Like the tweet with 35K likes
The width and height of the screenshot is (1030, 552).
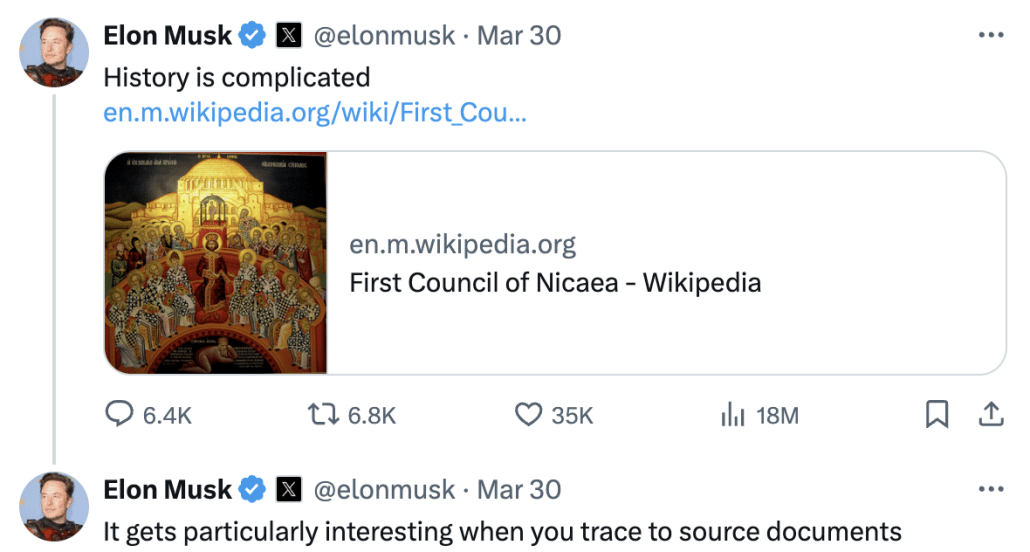coord(527,415)
